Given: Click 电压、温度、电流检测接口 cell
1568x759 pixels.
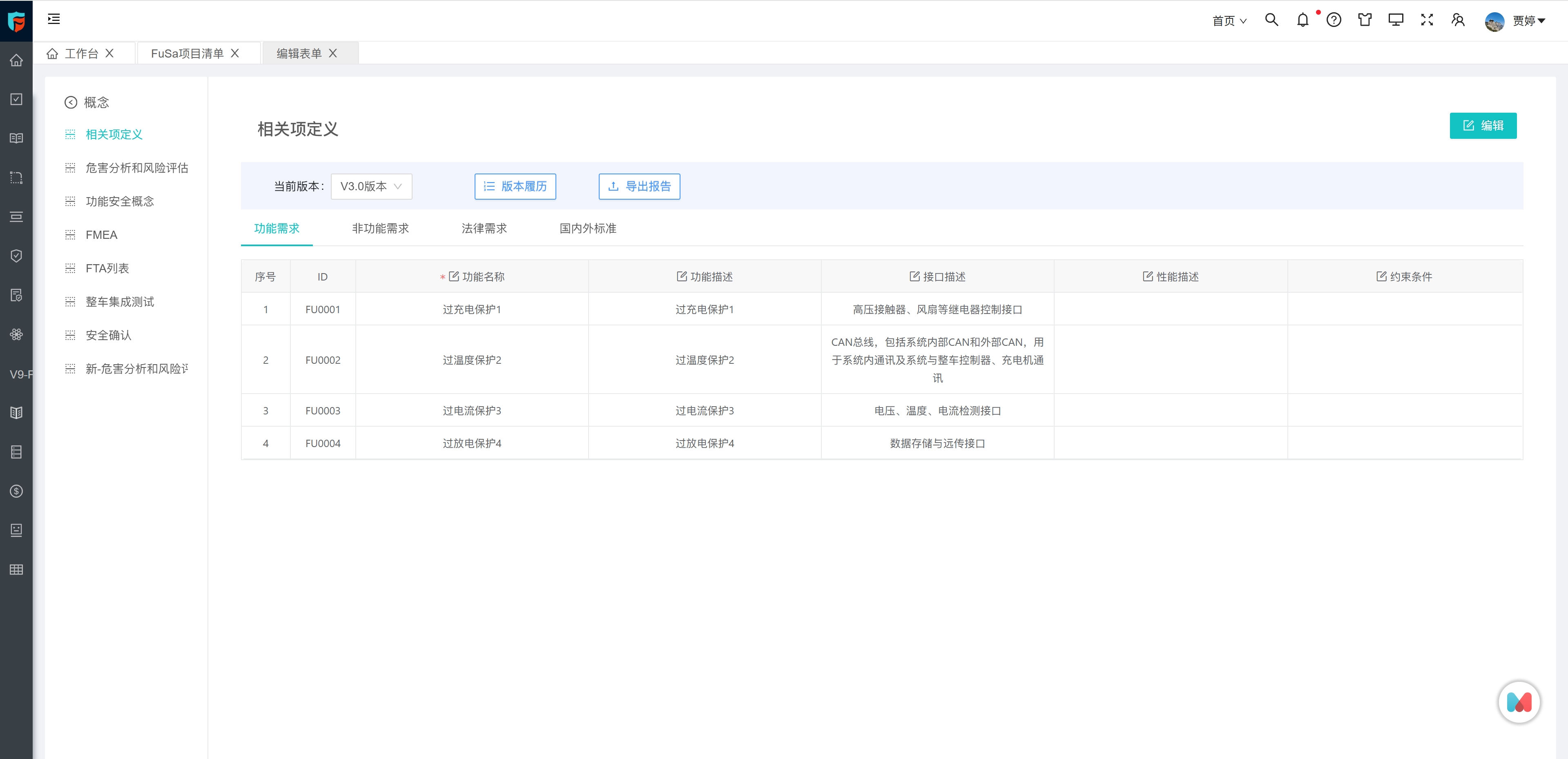Looking at the screenshot, I should pyautogui.click(x=937, y=410).
